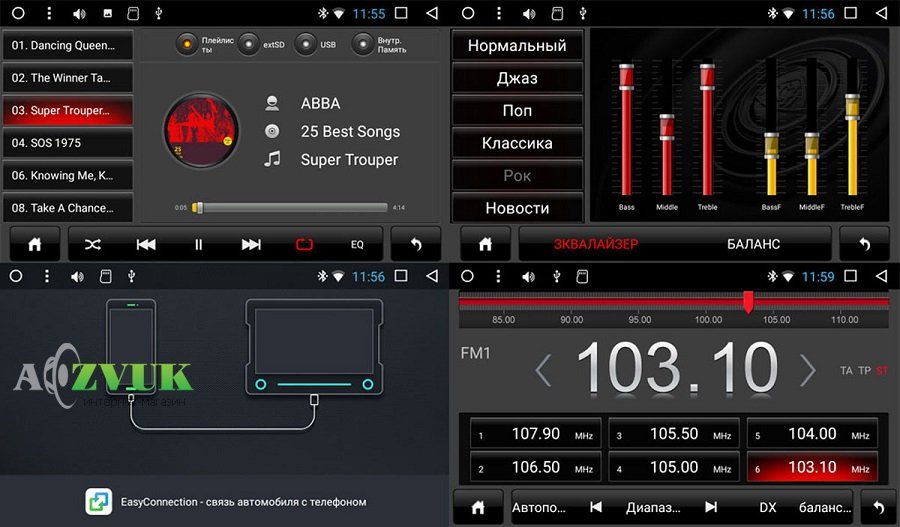This screenshot has height=527, width=900.
Task: Tap Автопо... auto-search button
Action: pyautogui.click(x=538, y=507)
